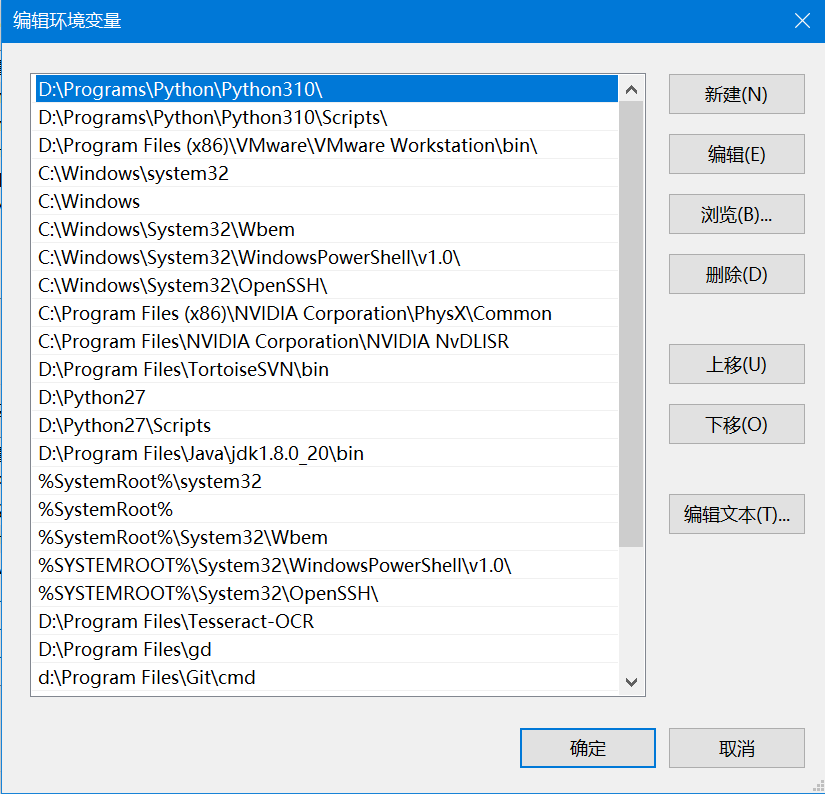Select C:\Windows\System32\WindowsPowerShell\v1.0\ entry
Viewport: 825px width, 794px height.
327,257
